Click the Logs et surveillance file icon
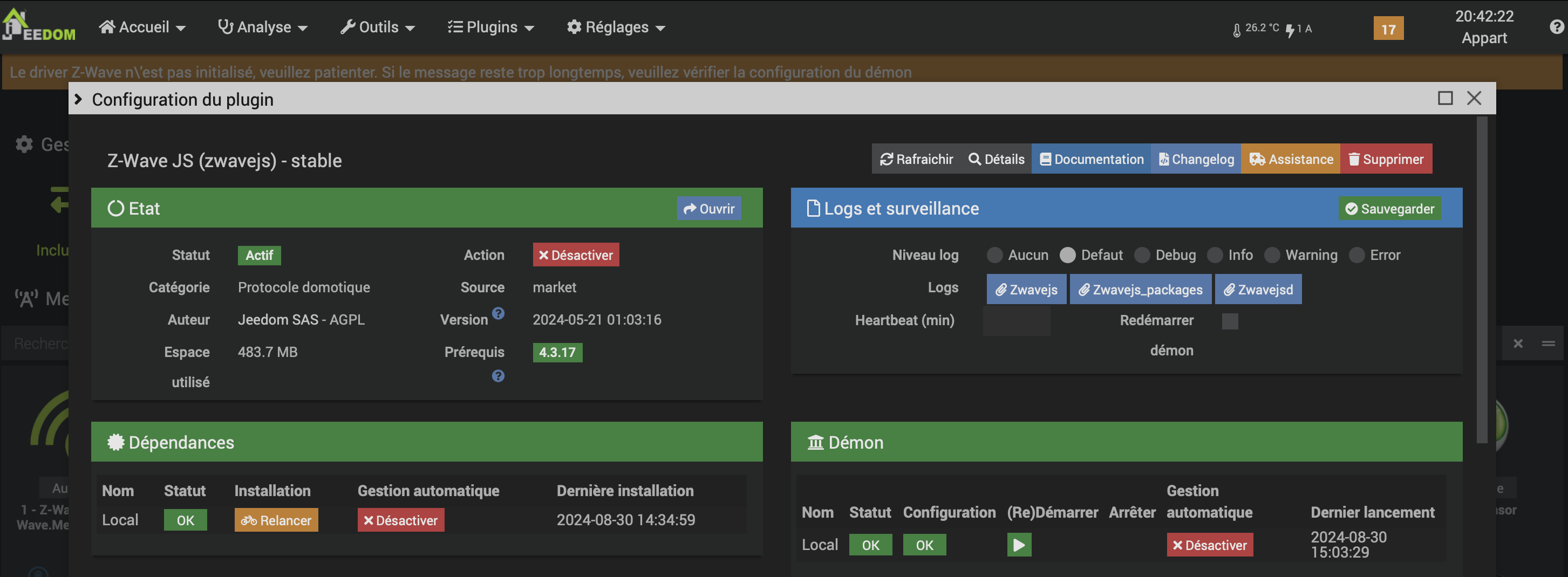Image resolution: width=1568 pixels, height=577 pixels. pyautogui.click(x=813, y=208)
